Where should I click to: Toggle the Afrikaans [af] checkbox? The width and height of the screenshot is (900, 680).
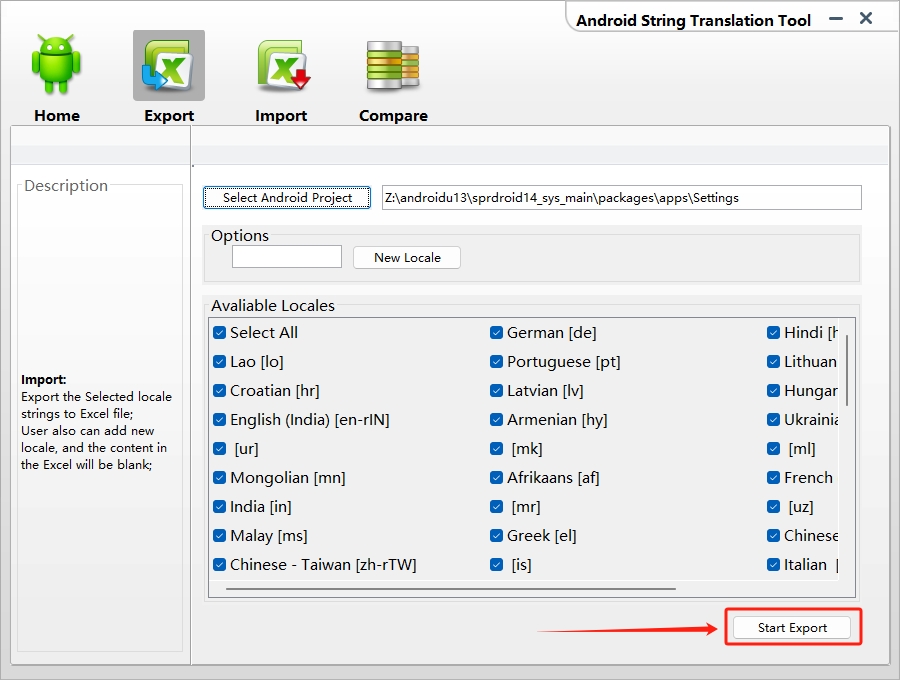tap(496, 477)
